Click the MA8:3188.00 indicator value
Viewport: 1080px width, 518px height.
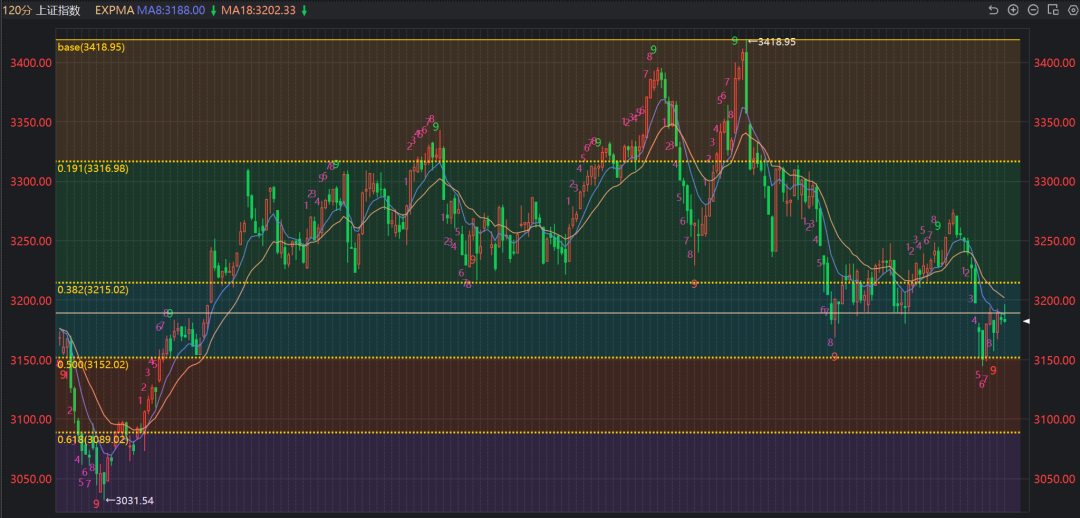pyautogui.click(x=171, y=10)
